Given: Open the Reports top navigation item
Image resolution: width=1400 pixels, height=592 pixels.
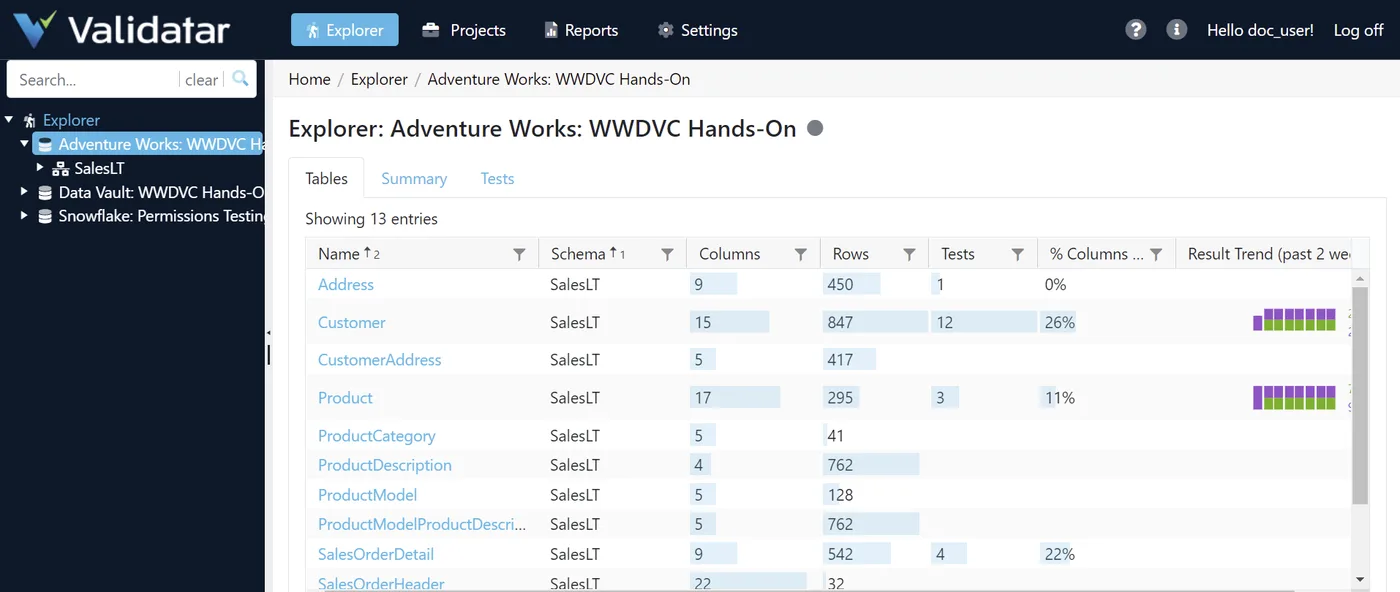Looking at the screenshot, I should (x=581, y=30).
